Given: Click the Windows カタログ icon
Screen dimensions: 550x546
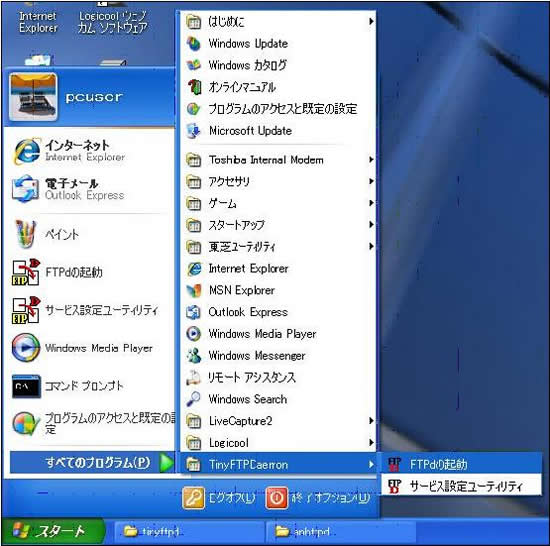Looking at the screenshot, I should [x=193, y=65].
